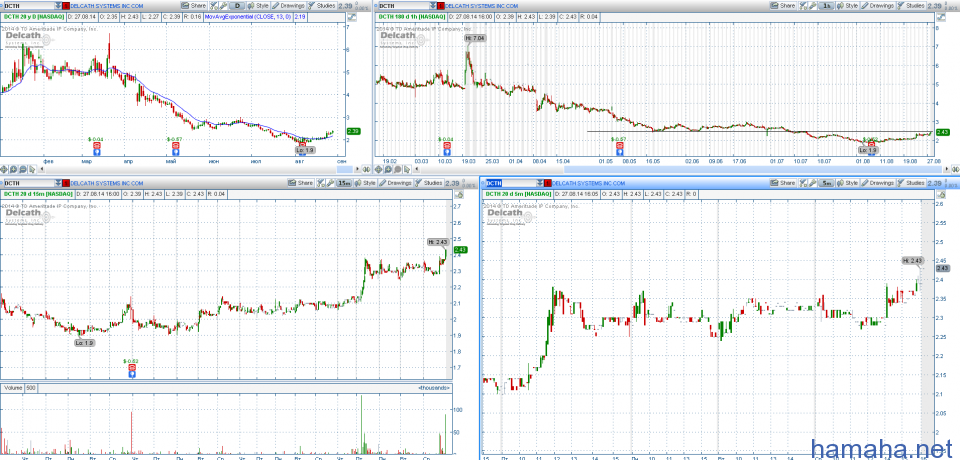This screenshot has width=960, height=460.
Task: Click symbol input field of 5m chart
Action: coord(511,183)
